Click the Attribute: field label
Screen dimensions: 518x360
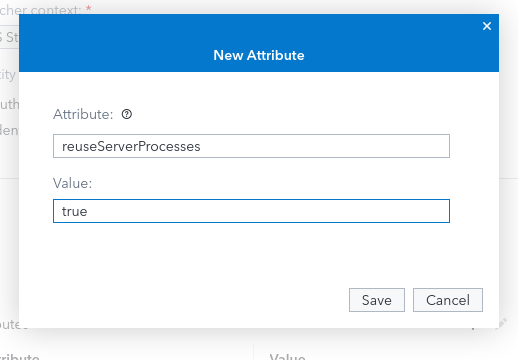click(83, 114)
